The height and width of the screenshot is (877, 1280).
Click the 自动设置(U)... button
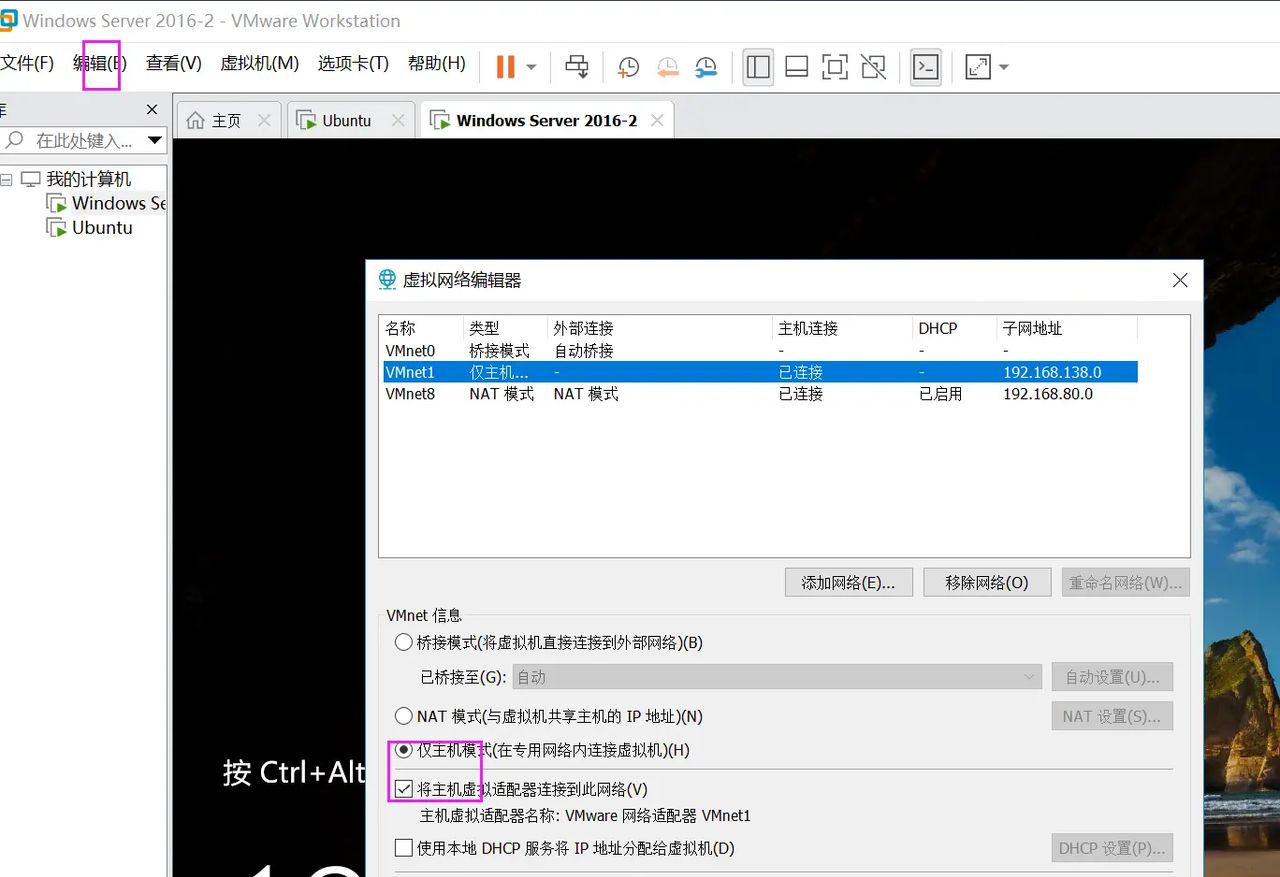click(1112, 677)
